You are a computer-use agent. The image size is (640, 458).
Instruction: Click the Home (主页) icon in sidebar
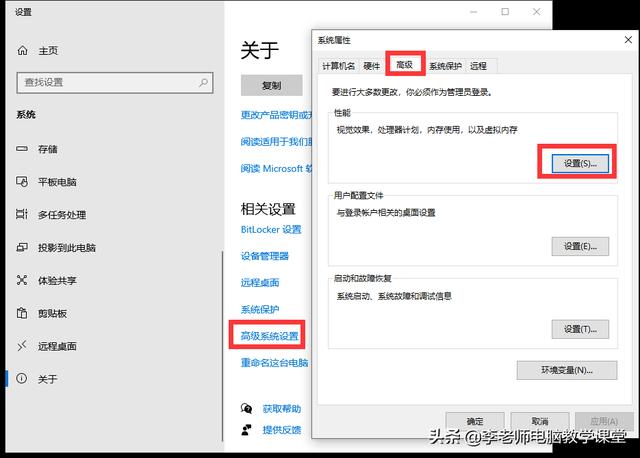tap(22, 51)
